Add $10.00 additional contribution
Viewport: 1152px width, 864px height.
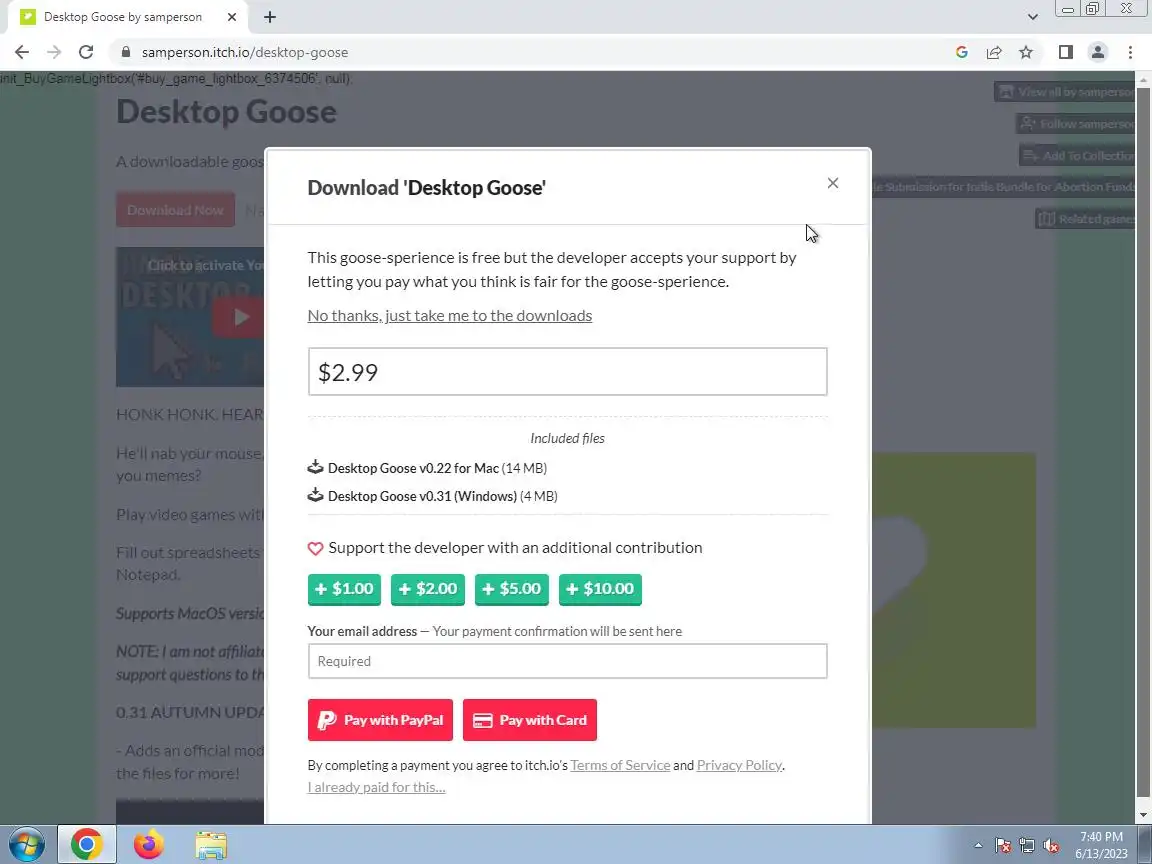(600, 589)
